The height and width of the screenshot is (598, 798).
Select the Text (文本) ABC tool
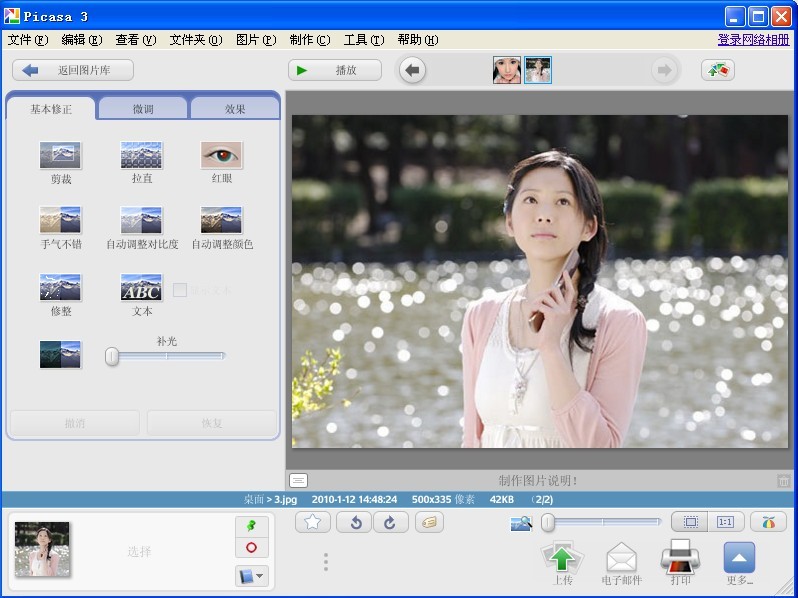point(141,288)
